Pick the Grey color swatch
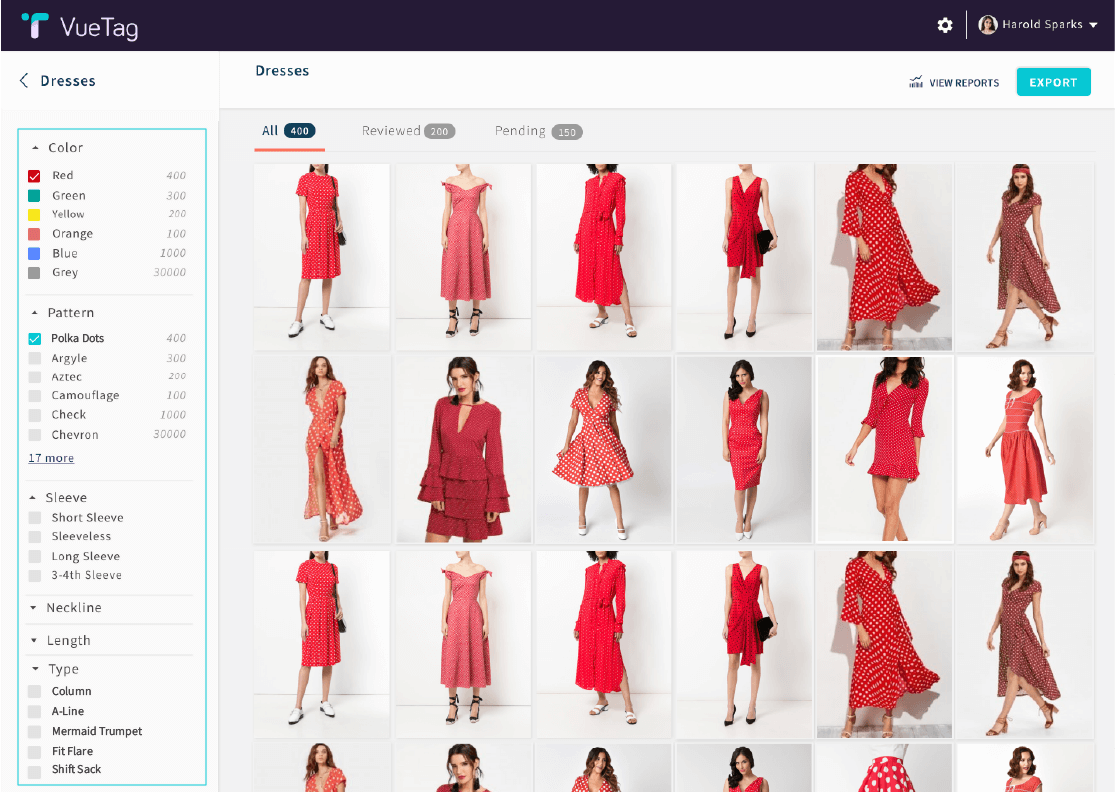This screenshot has width=1115, height=792. pos(34,272)
